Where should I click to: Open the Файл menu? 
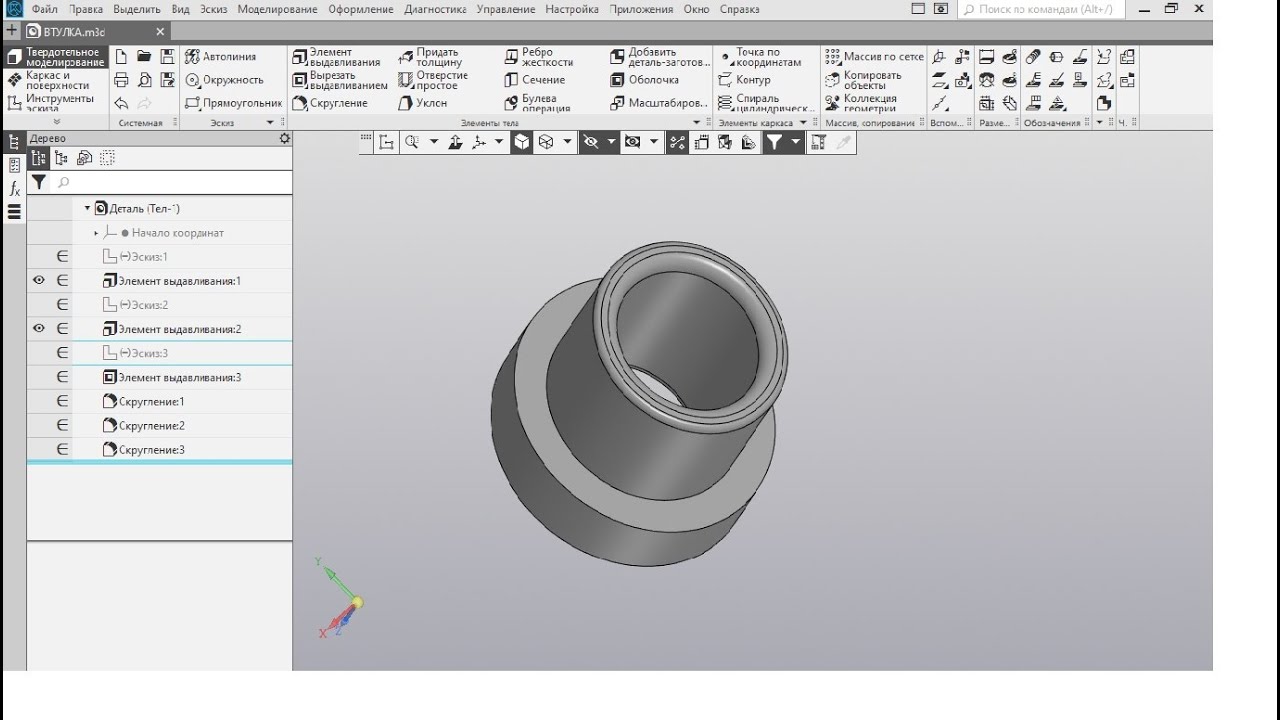pos(45,9)
